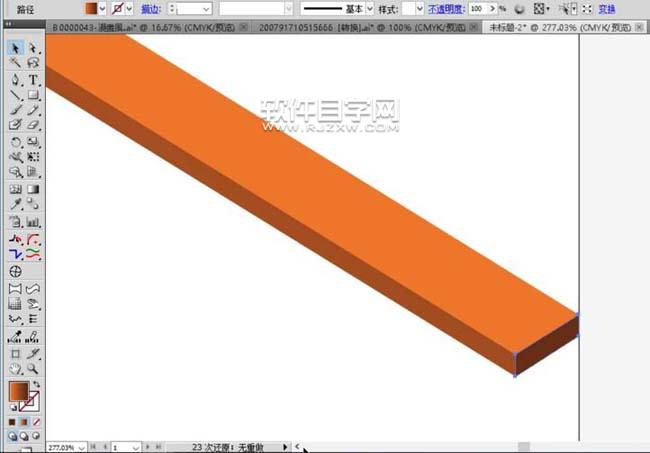This screenshot has width=650, height=453.
Task: Click the 描边 stroke link
Action: (151, 9)
